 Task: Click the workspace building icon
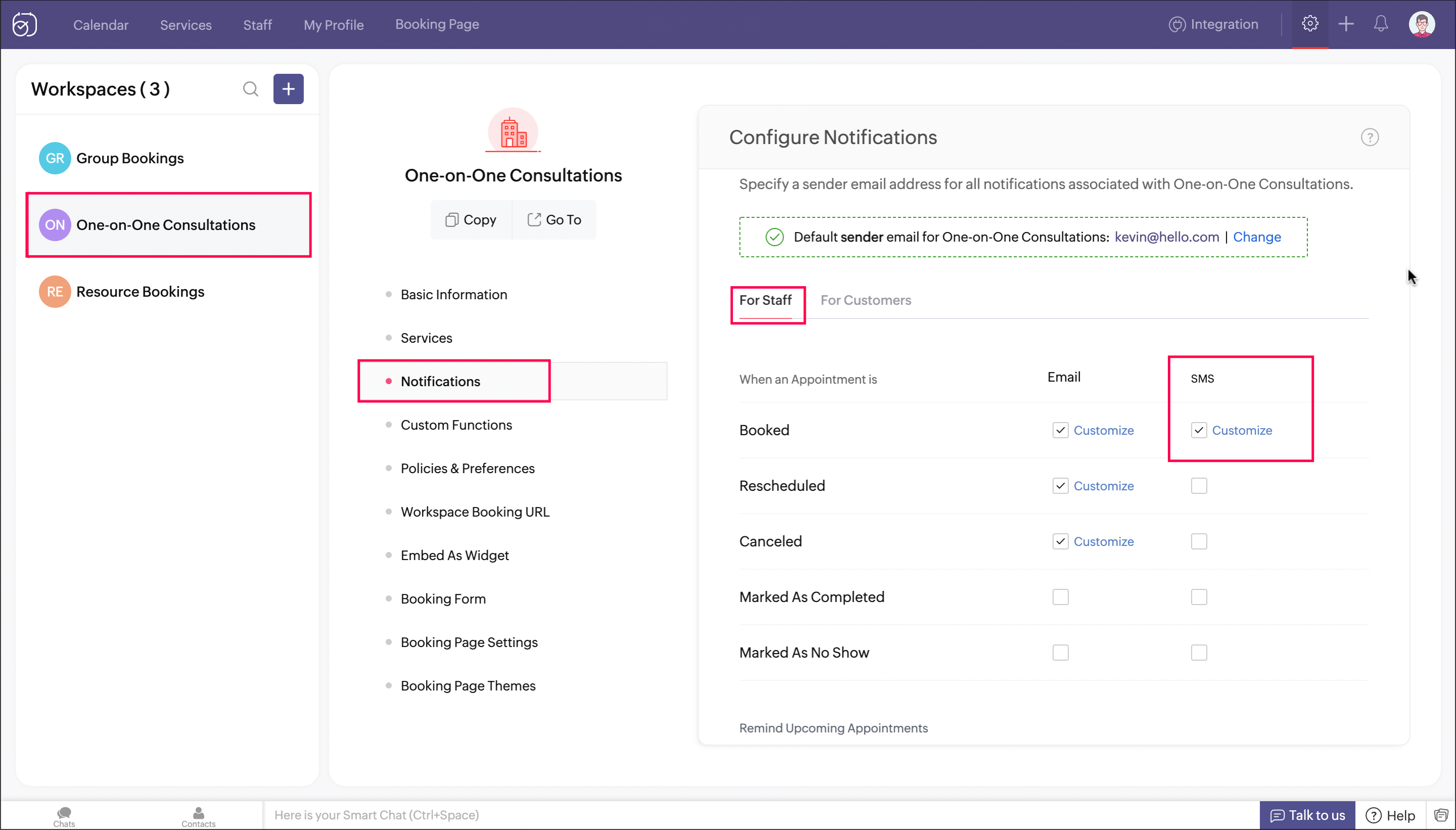[x=513, y=130]
